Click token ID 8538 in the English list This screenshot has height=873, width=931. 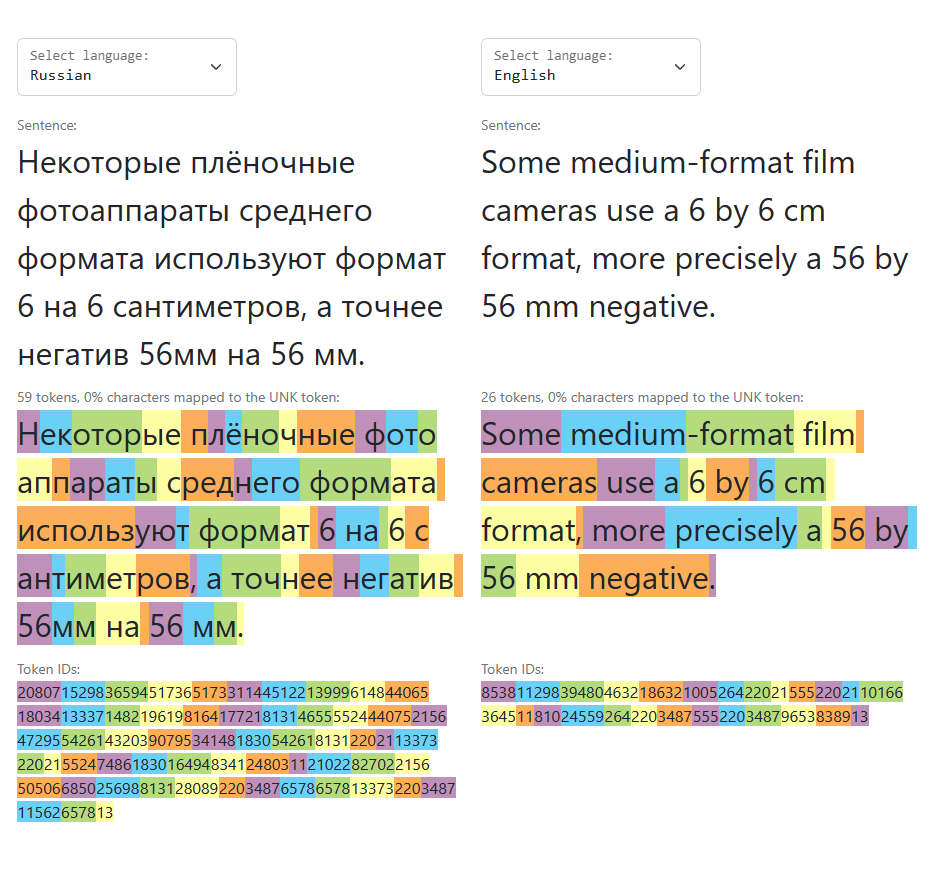point(497,691)
